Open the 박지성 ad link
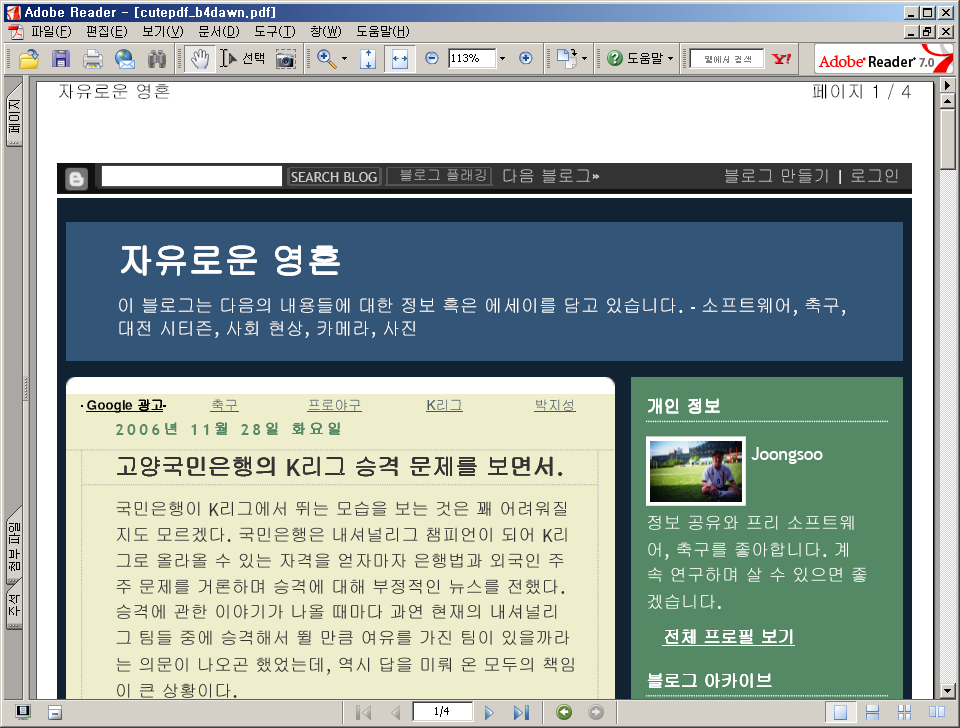 click(x=555, y=405)
